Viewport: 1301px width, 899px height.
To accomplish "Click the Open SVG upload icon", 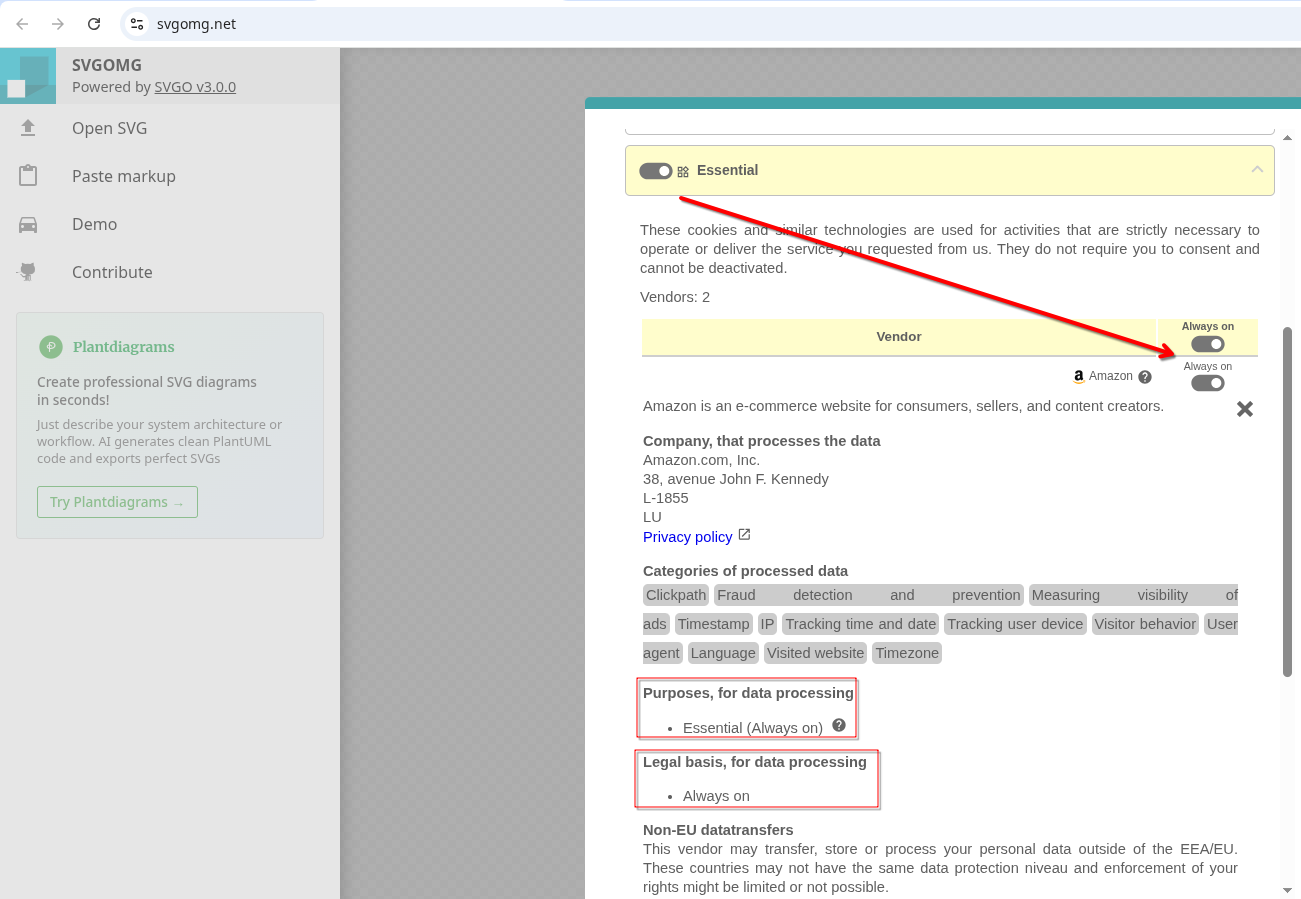I will pyautogui.click(x=28, y=128).
